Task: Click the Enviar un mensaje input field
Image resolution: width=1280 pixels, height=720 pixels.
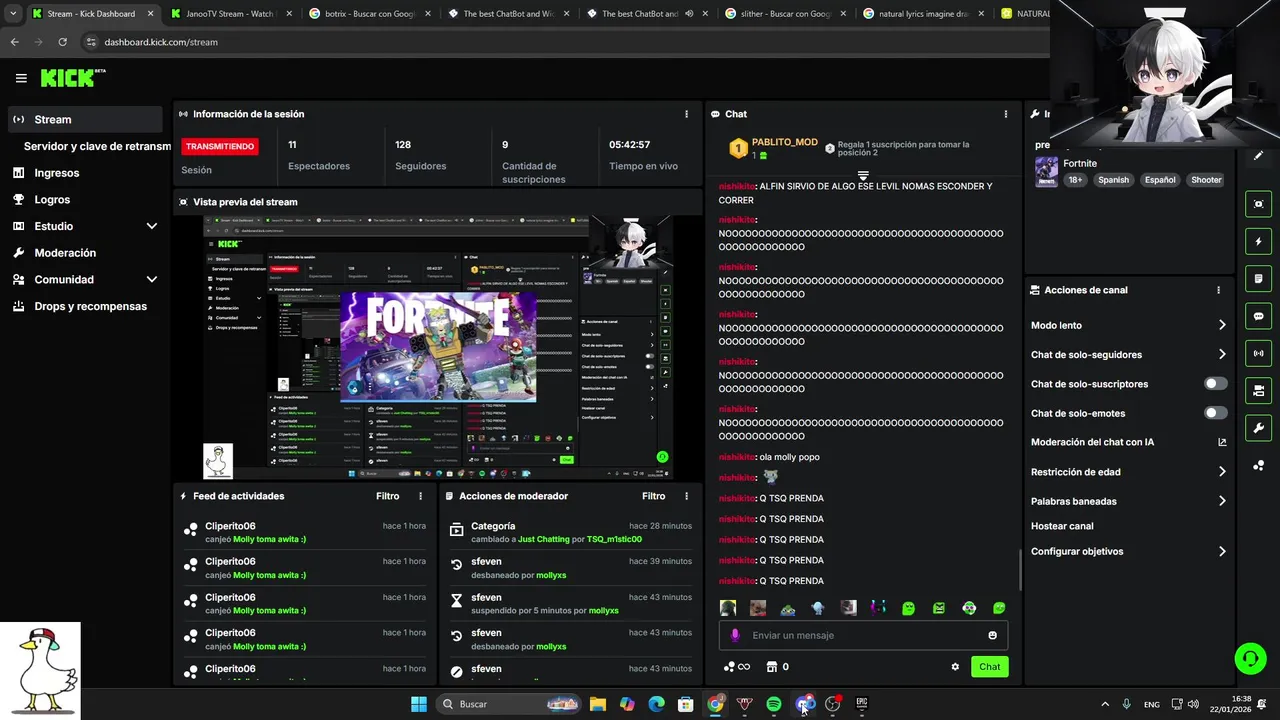Action: [863, 635]
